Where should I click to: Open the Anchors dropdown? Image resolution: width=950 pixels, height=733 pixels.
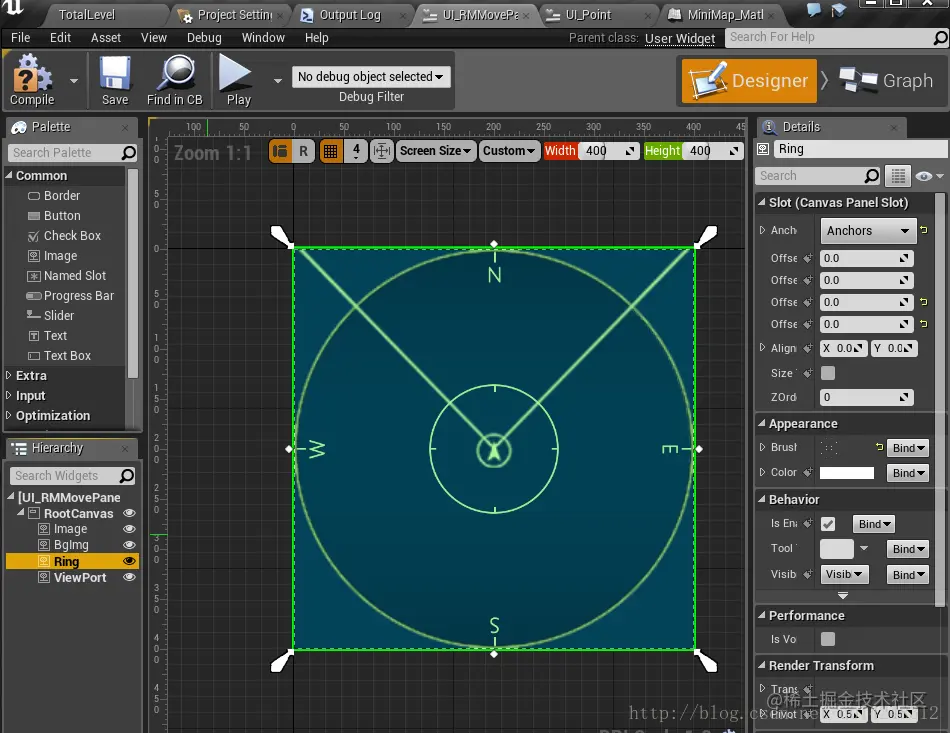[x=867, y=231]
